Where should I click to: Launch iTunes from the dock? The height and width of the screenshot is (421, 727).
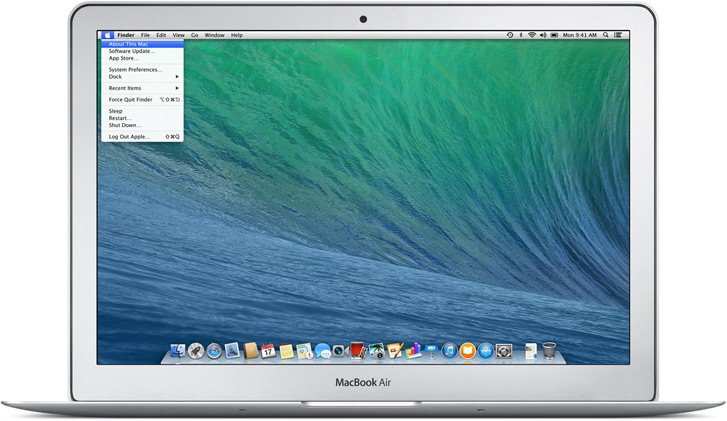pos(449,351)
